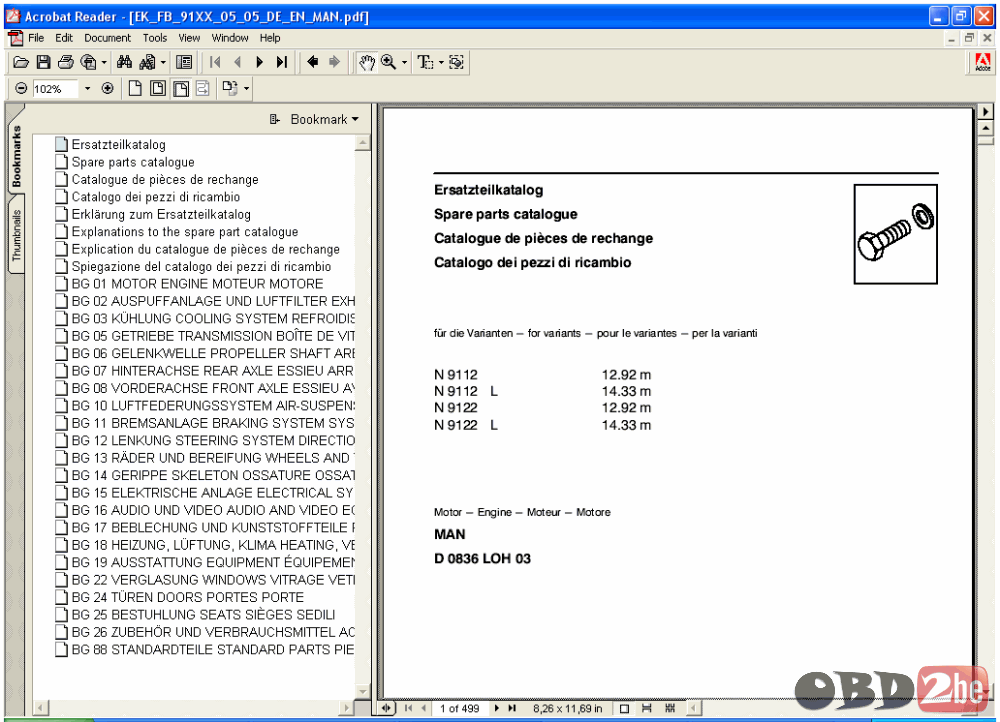Toggle the navigation pane toolbar icon

pyautogui.click(x=184, y=62)
